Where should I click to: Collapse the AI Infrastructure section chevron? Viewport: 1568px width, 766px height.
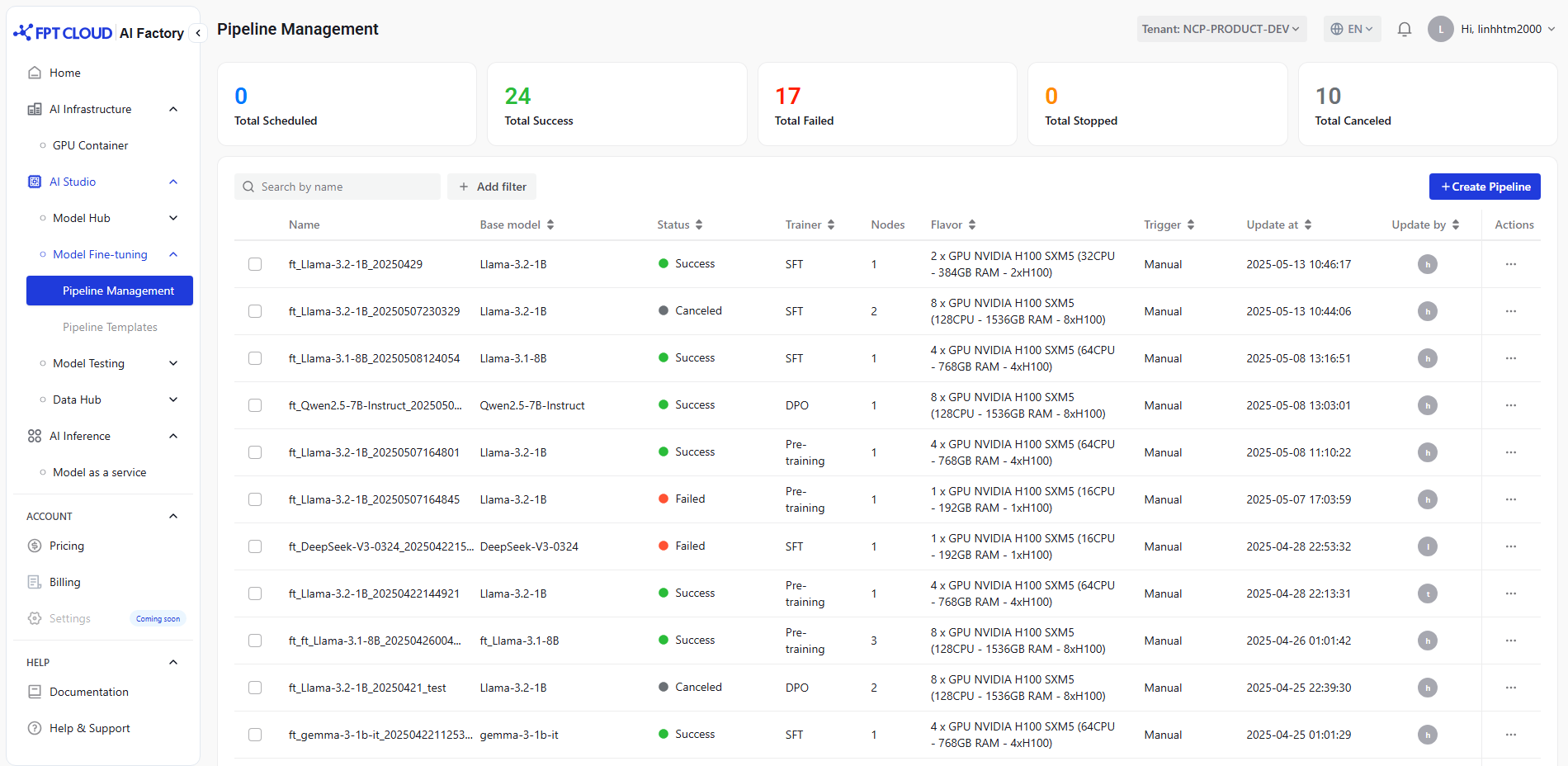[x=173, y=109]
